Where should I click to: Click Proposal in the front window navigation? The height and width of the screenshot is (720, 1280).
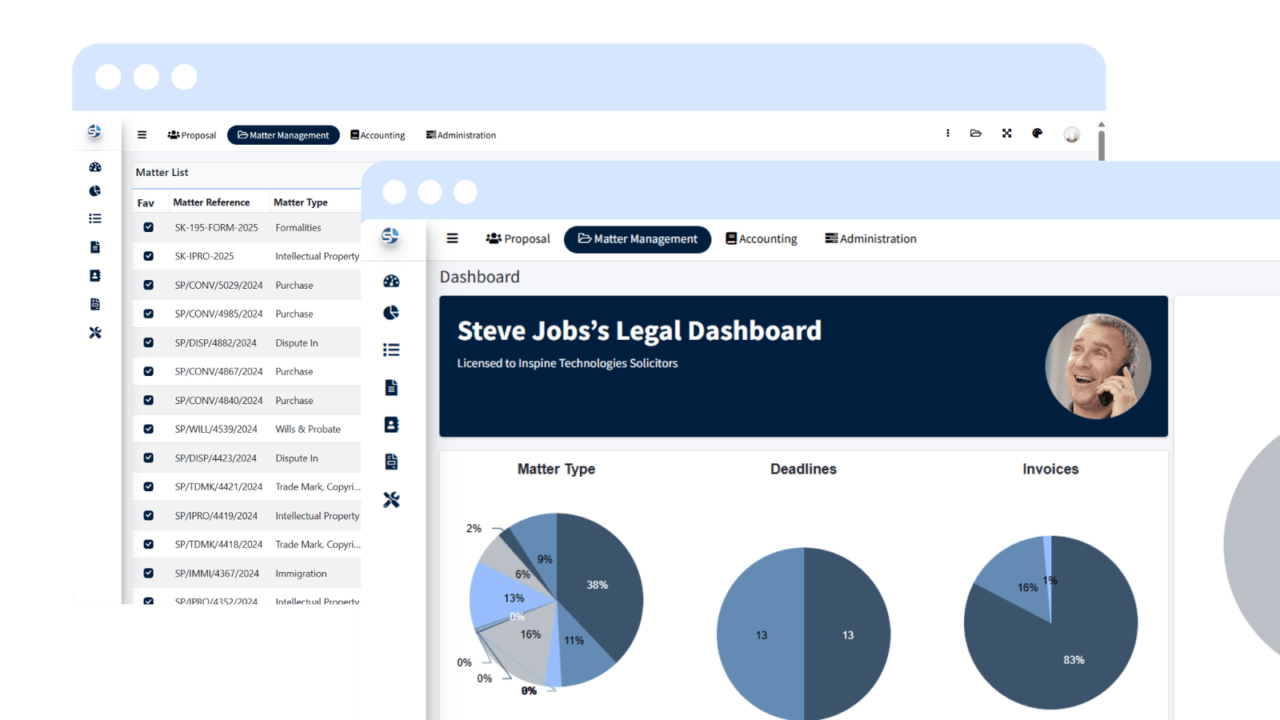point(518,239)
